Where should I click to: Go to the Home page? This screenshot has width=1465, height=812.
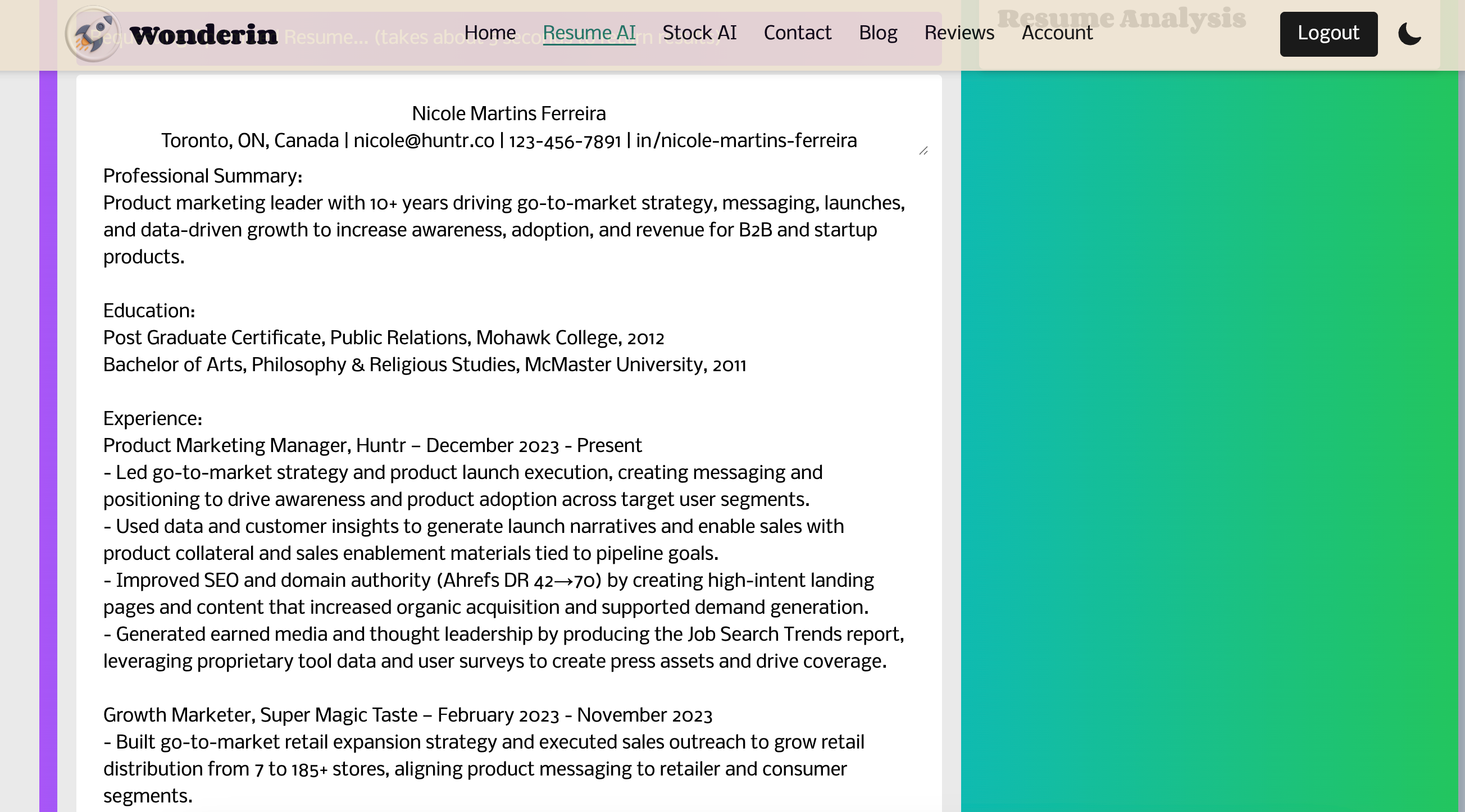(490, 33)
